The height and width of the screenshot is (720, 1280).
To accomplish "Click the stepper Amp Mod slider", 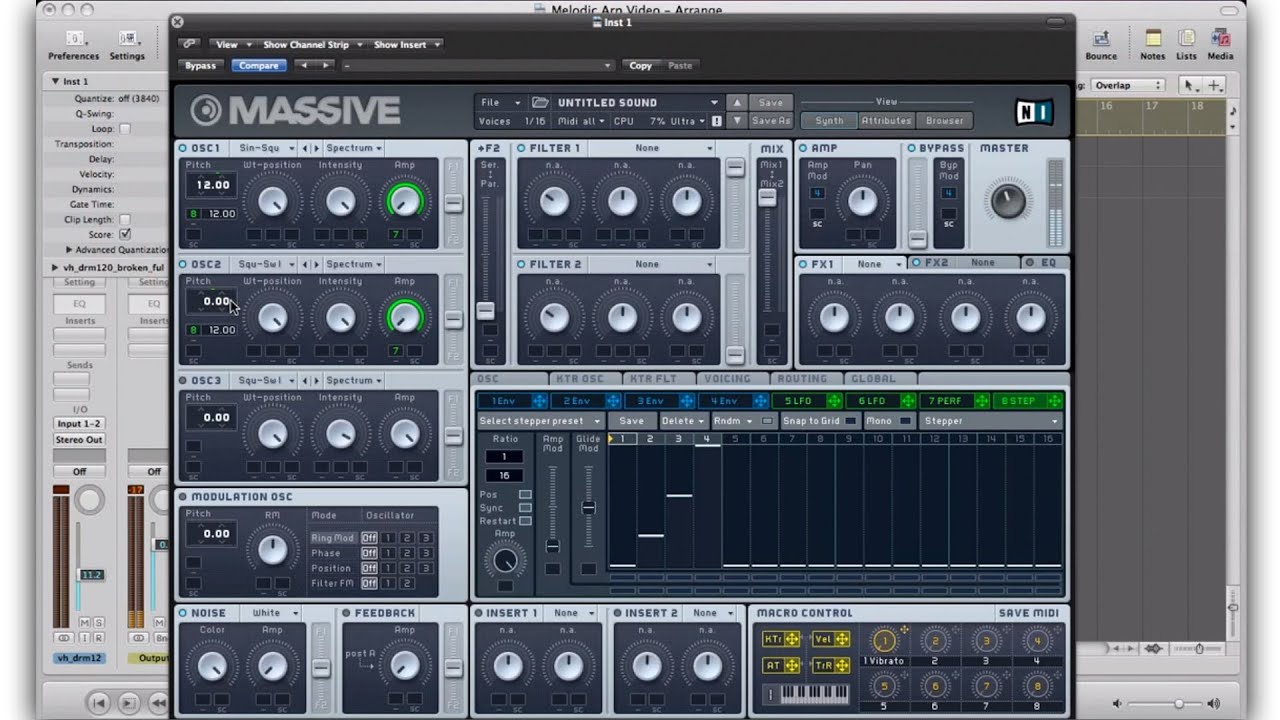I will [552, 546].
